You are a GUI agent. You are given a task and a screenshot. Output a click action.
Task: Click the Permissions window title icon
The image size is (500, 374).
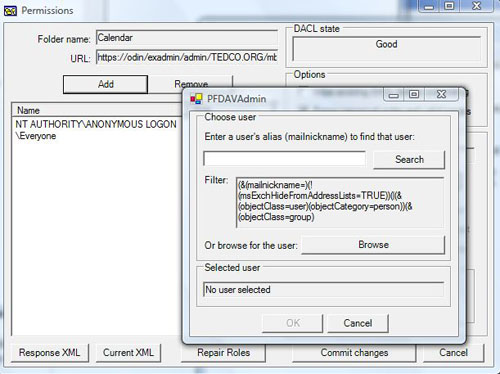point(10,11)
